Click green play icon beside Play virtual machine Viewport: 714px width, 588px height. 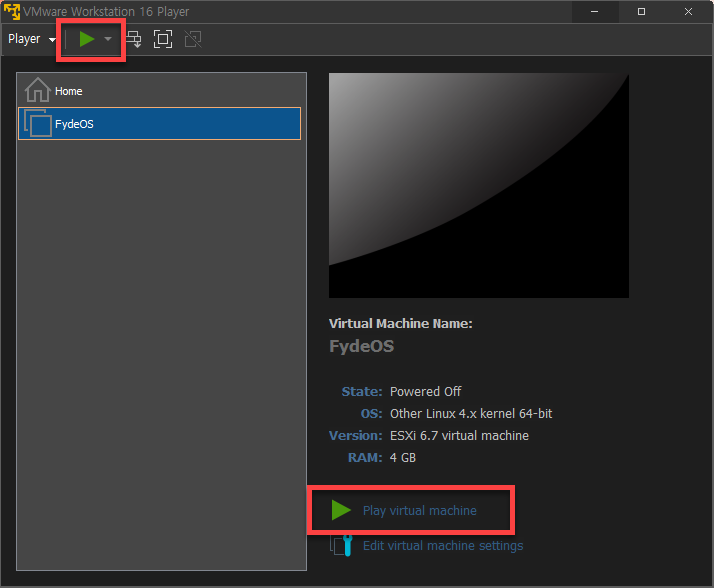pos(341,510)
